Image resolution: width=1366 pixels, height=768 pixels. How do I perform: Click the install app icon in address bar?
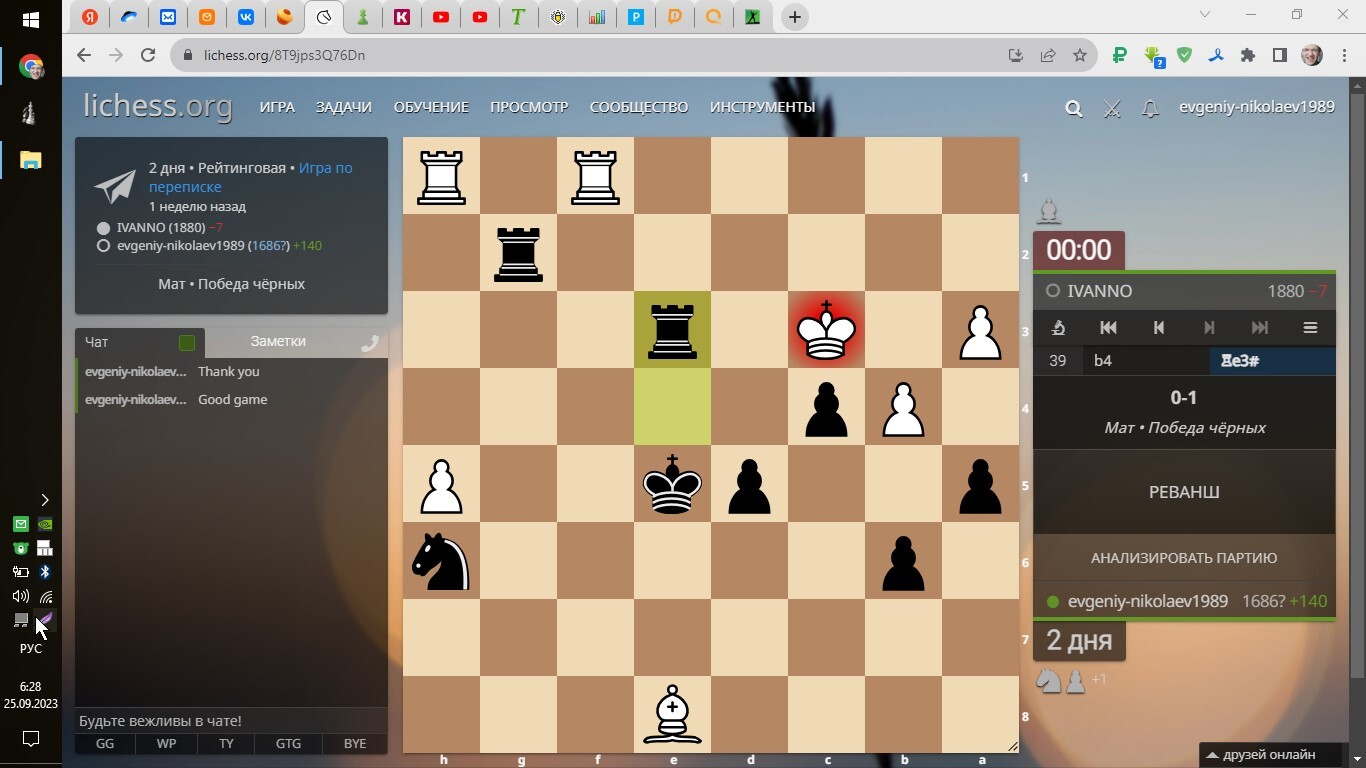(1016, 56)
